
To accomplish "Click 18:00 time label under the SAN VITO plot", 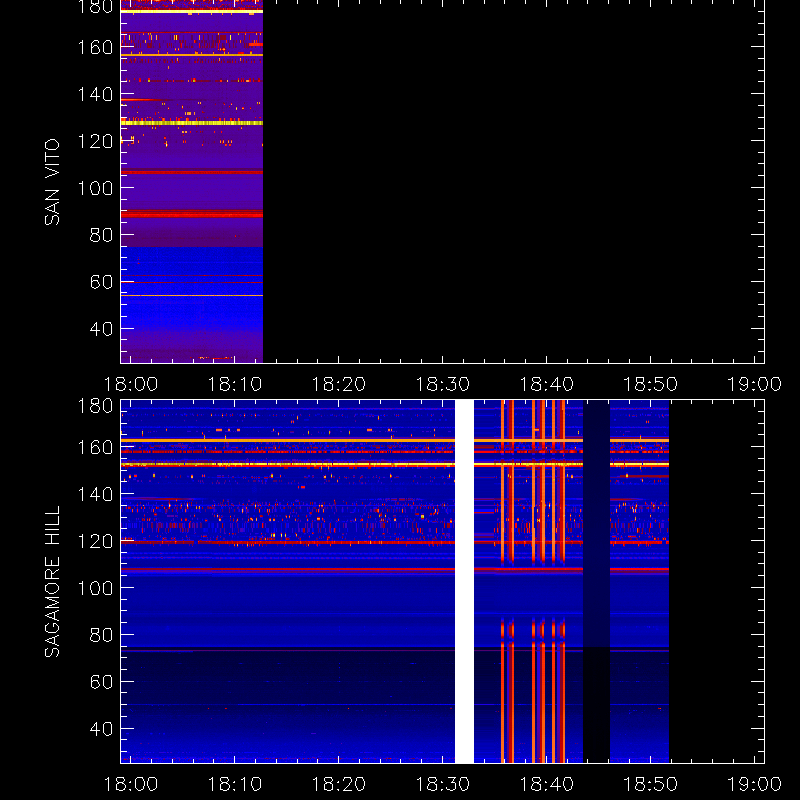I will click(131, 384).
